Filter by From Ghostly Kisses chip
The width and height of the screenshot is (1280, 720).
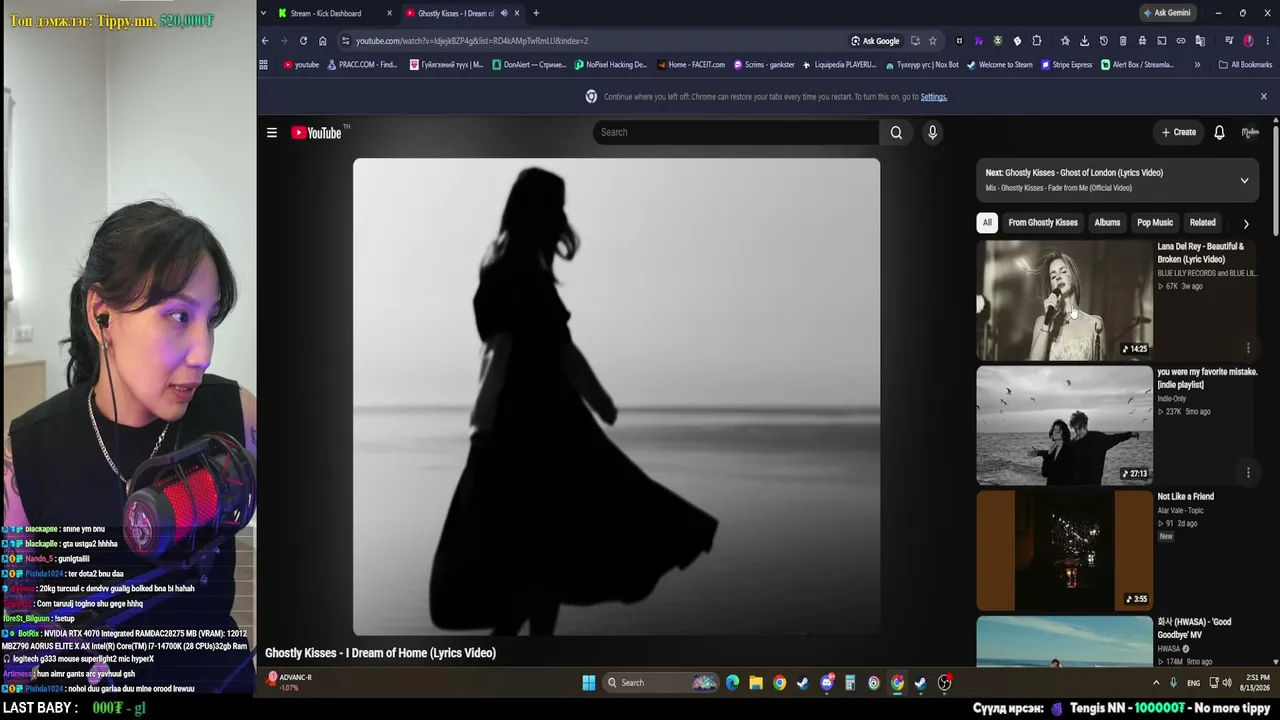tap(1043, 222)
